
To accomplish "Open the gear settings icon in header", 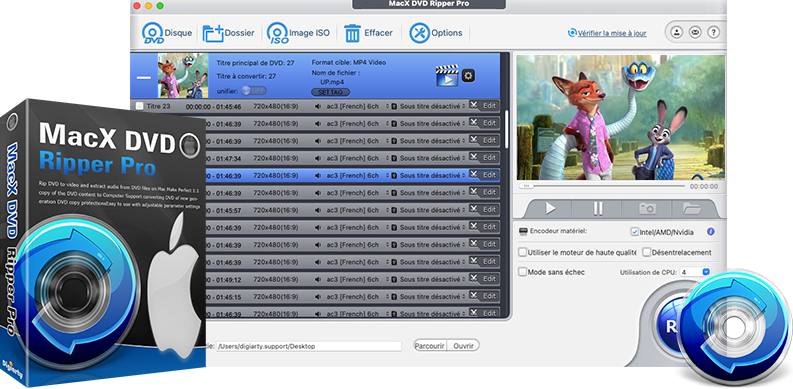I will (x=469, y=76).
